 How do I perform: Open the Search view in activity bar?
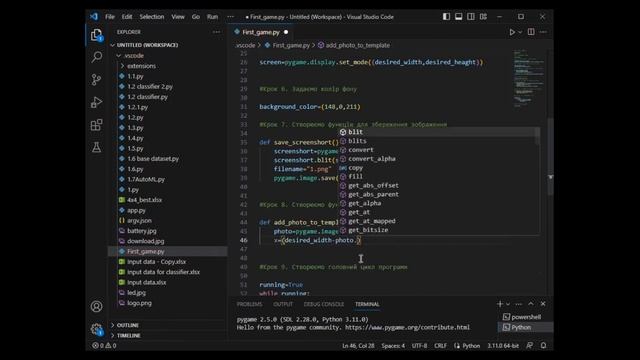point(96,57)
